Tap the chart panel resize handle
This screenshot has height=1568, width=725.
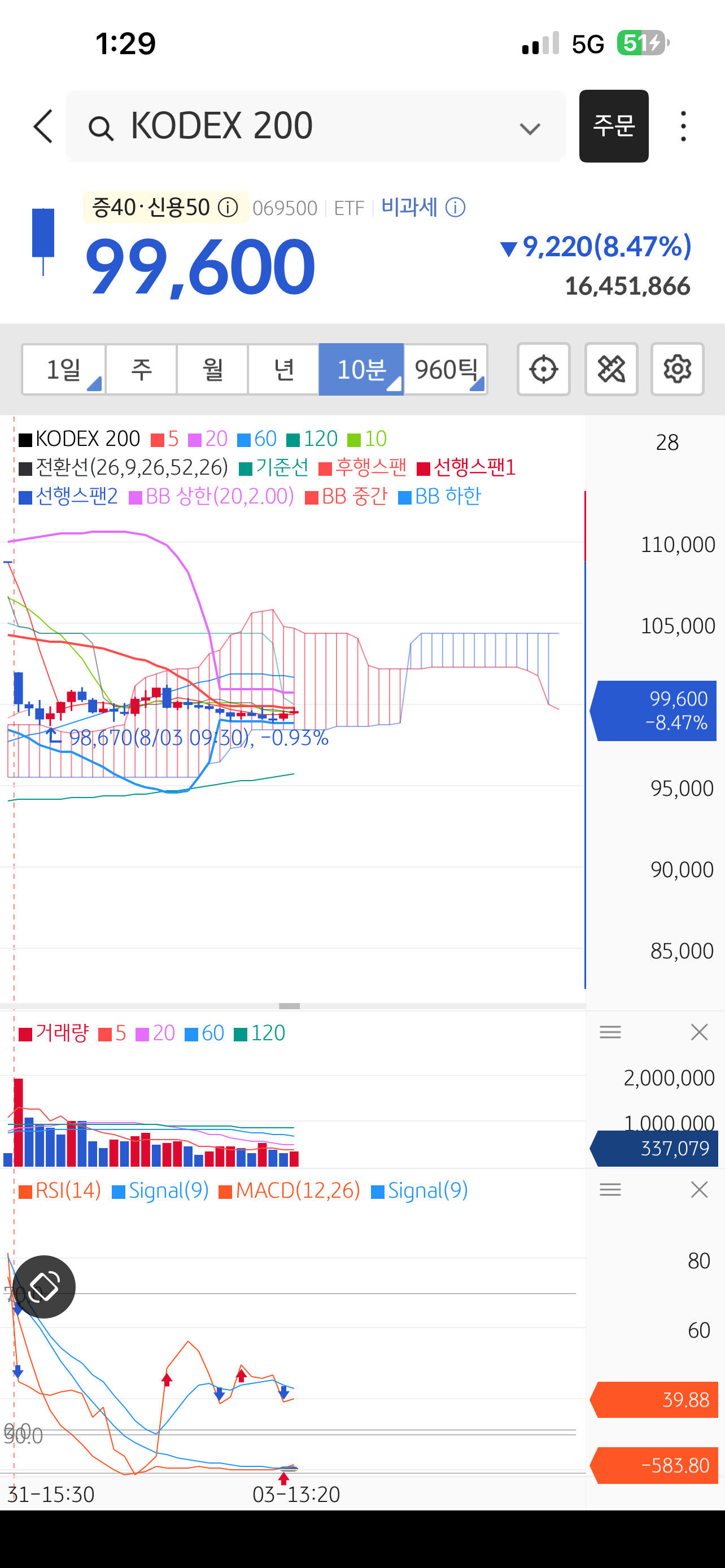point(289,1006)
